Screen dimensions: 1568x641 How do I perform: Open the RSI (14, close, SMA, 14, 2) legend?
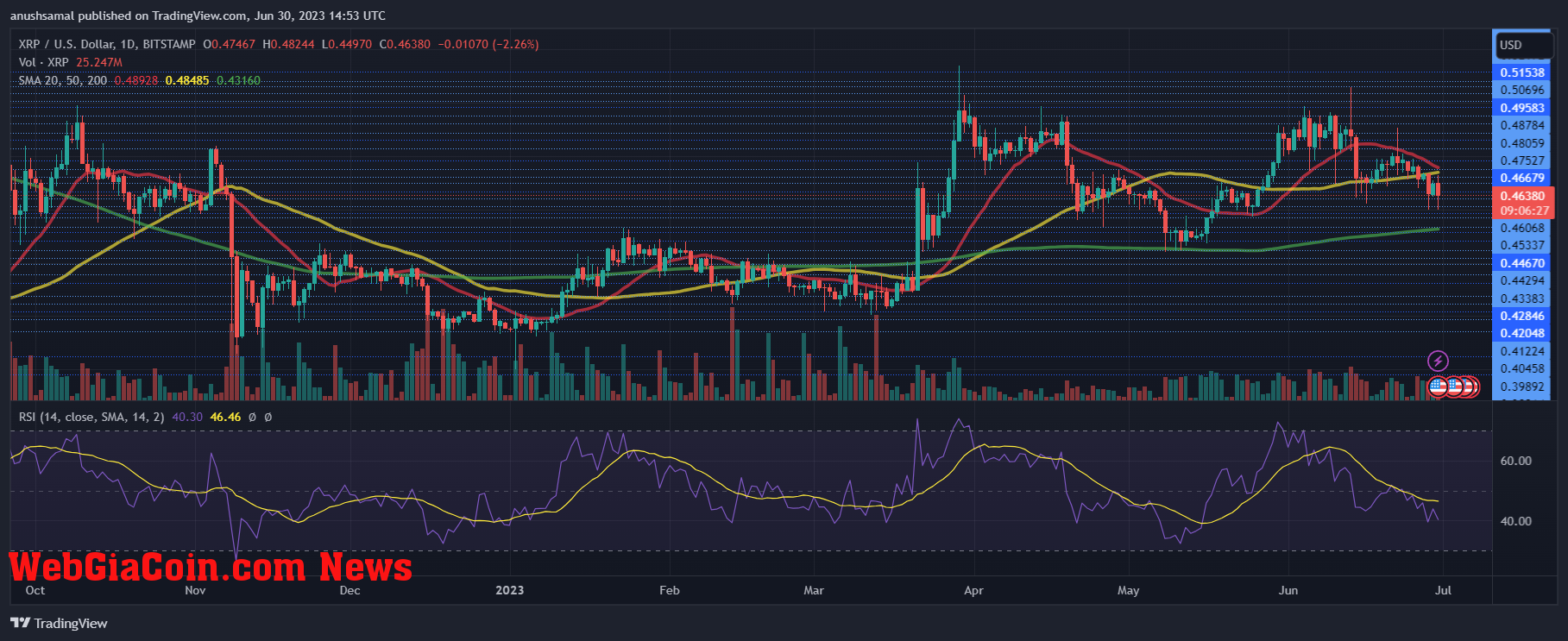tap(91, 417)
